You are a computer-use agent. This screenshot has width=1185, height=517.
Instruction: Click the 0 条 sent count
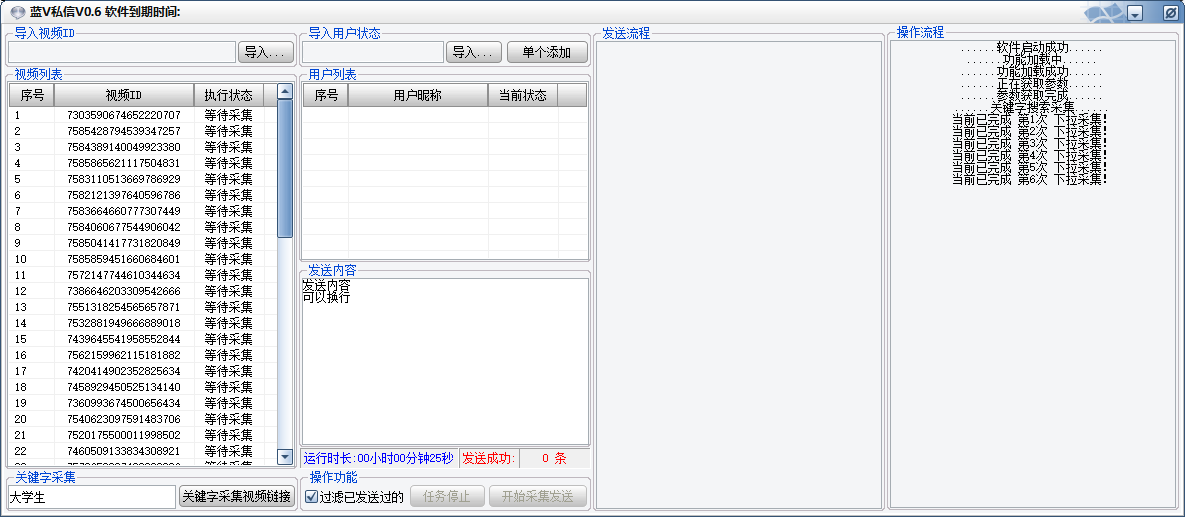tap(554, 458)
